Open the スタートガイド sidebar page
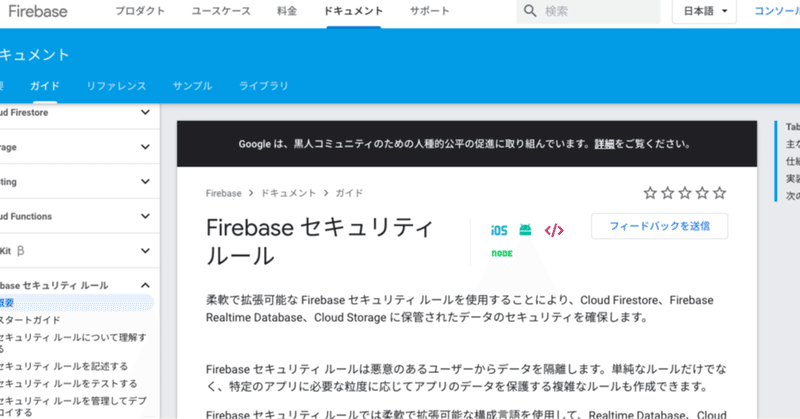800x419 pixels. pos(30,320)
